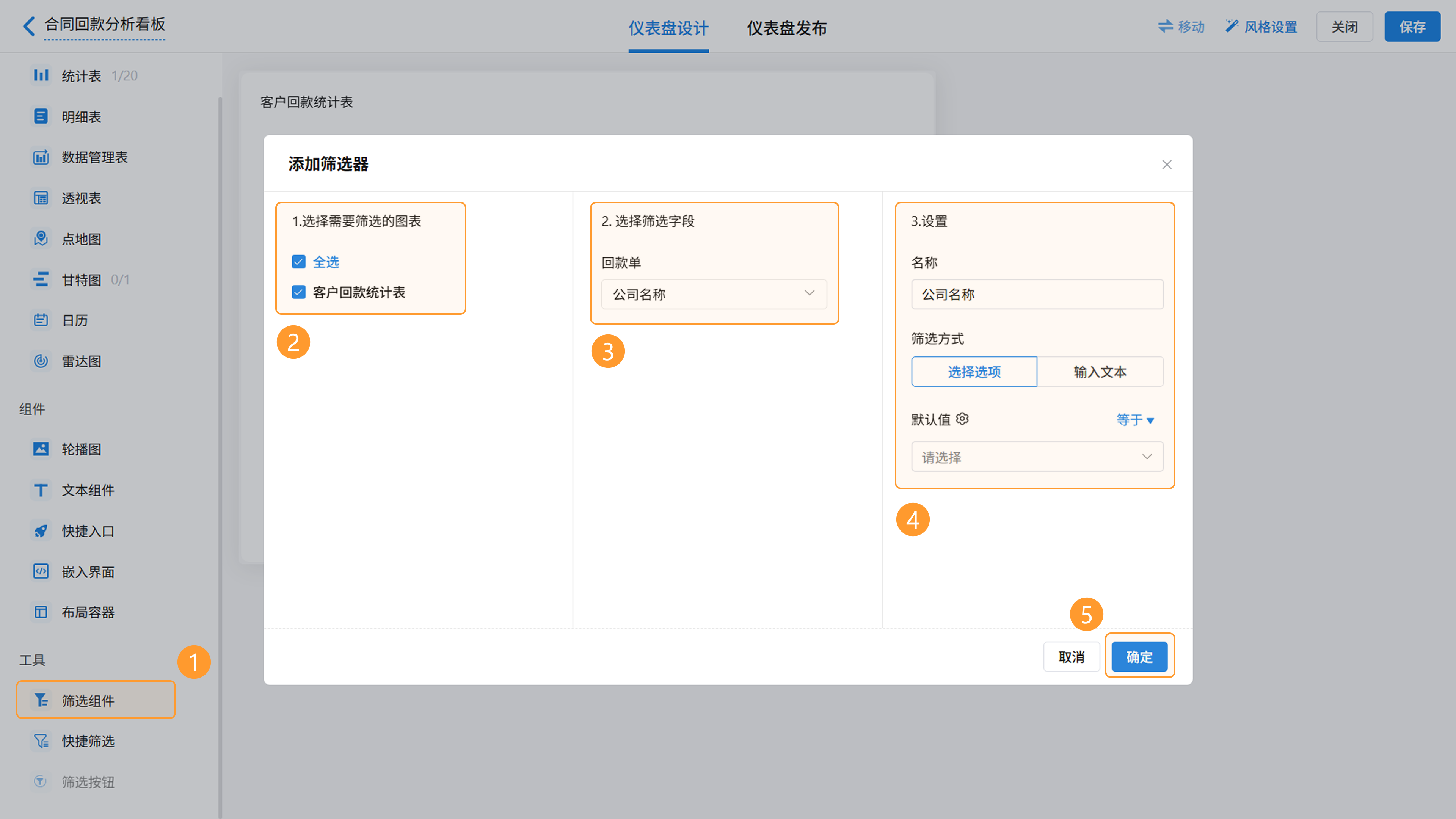Open the 默认值 gear settings icon
The image size is (1456, 819).
coord(962,419)
